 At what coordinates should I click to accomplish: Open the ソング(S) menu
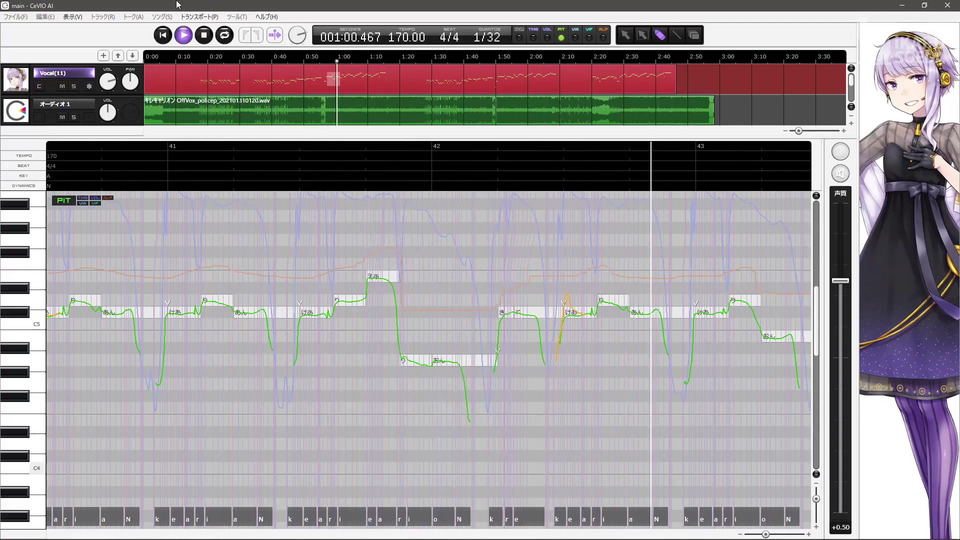(x=162, y=17)
